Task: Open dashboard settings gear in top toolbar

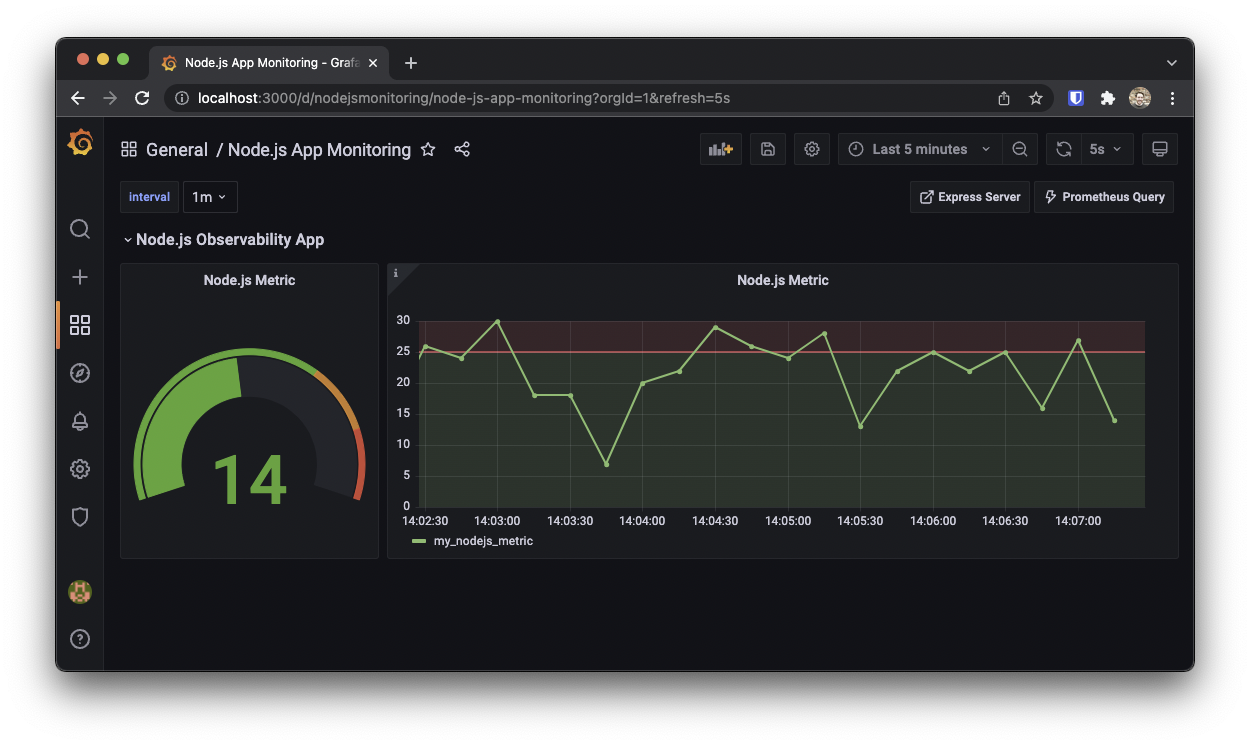Action: coord(812,149)
